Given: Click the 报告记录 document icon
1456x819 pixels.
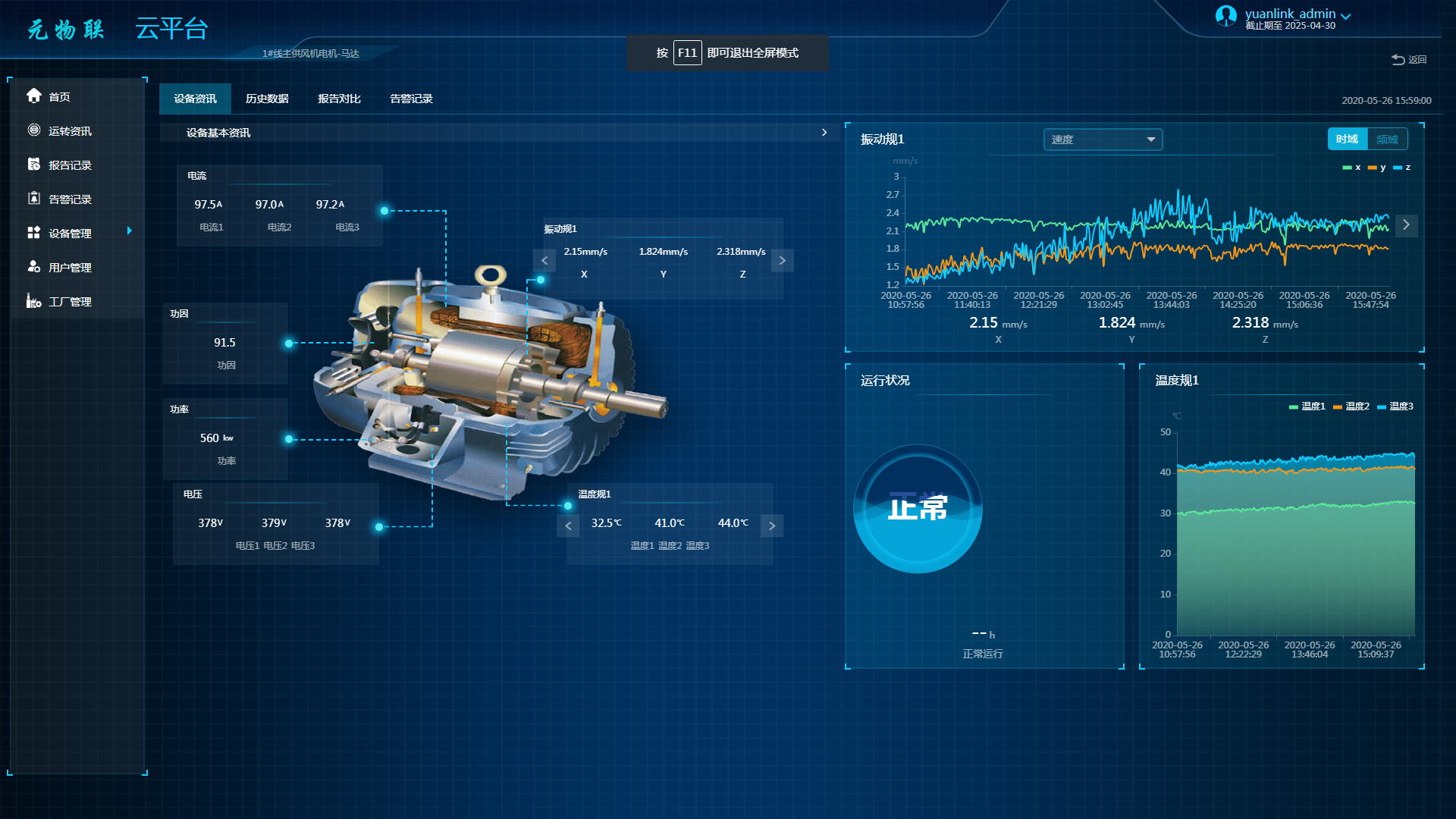Looking at the screenshot, I should (34, 165).
